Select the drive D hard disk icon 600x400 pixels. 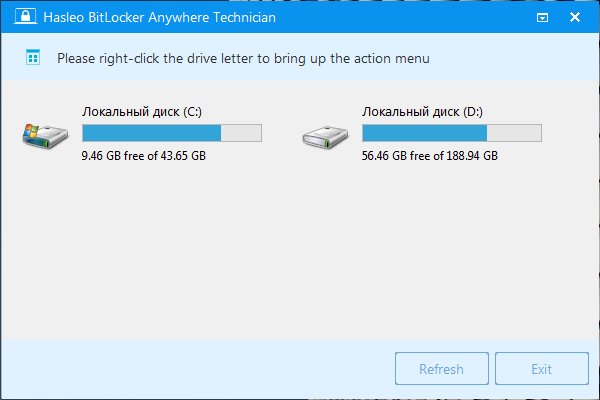click(x=324, y=134)
